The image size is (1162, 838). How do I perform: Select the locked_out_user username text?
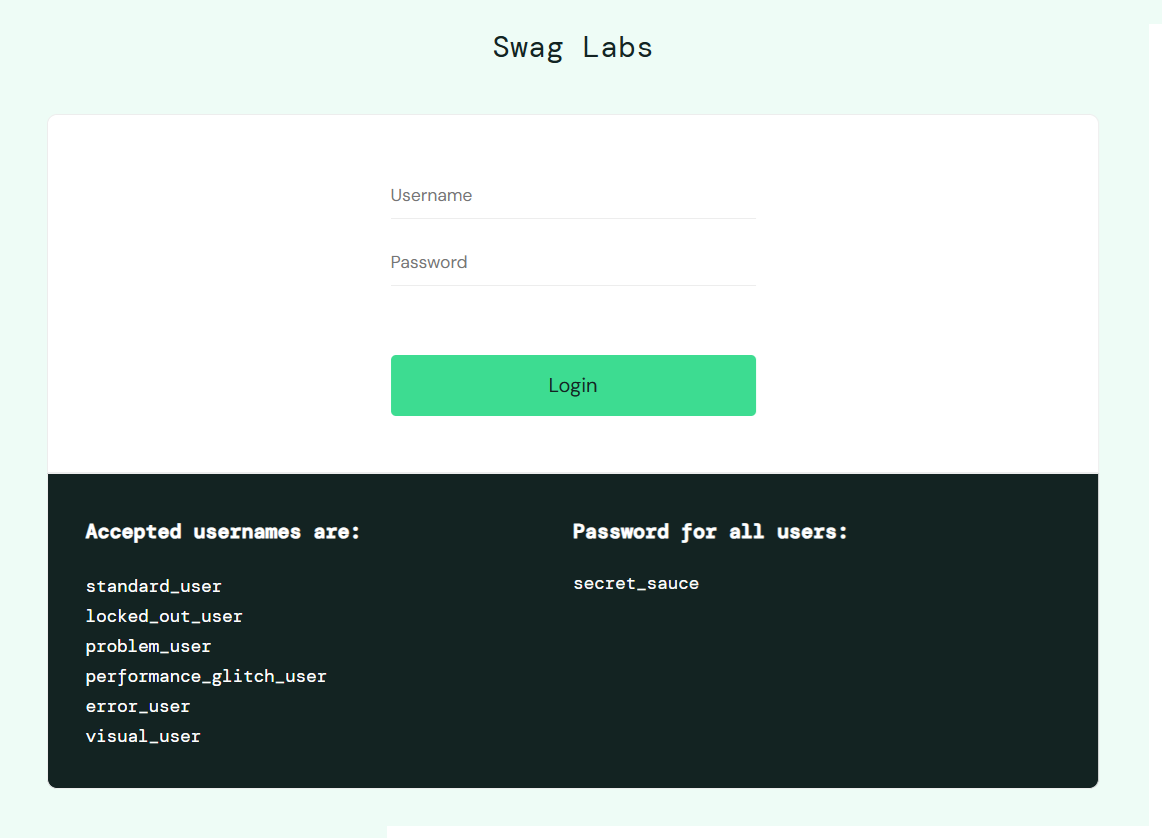pos(164,616)
